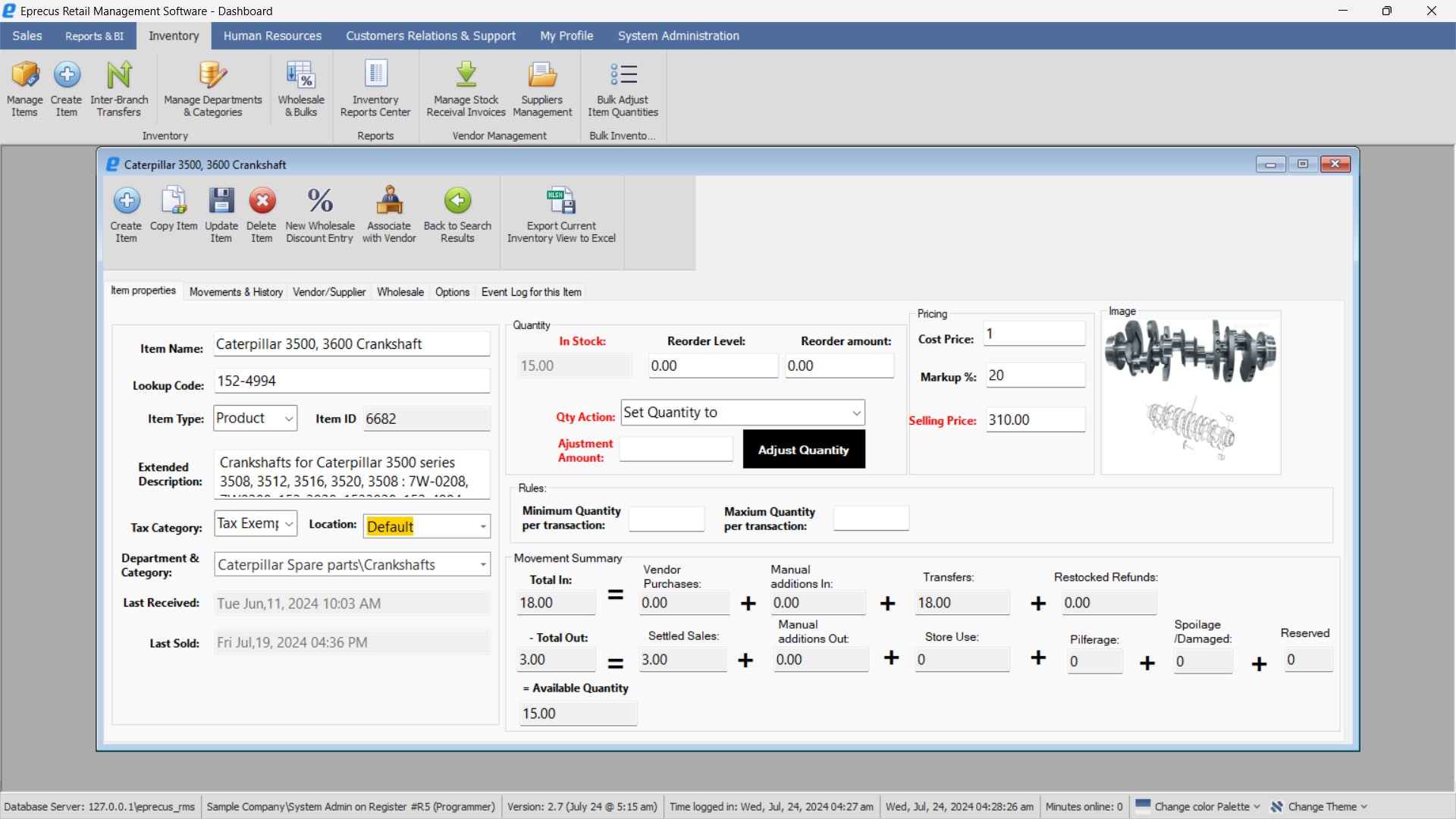The width and height of the screenshot is (1456, 819).
Task: Click the Copy Item icon
Action: click(x=174, y=200)
